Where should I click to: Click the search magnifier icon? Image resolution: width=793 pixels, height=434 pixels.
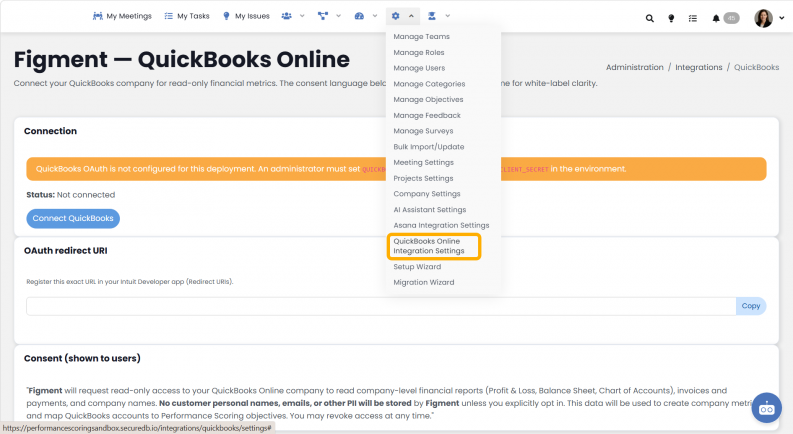[x=649, y=19]
